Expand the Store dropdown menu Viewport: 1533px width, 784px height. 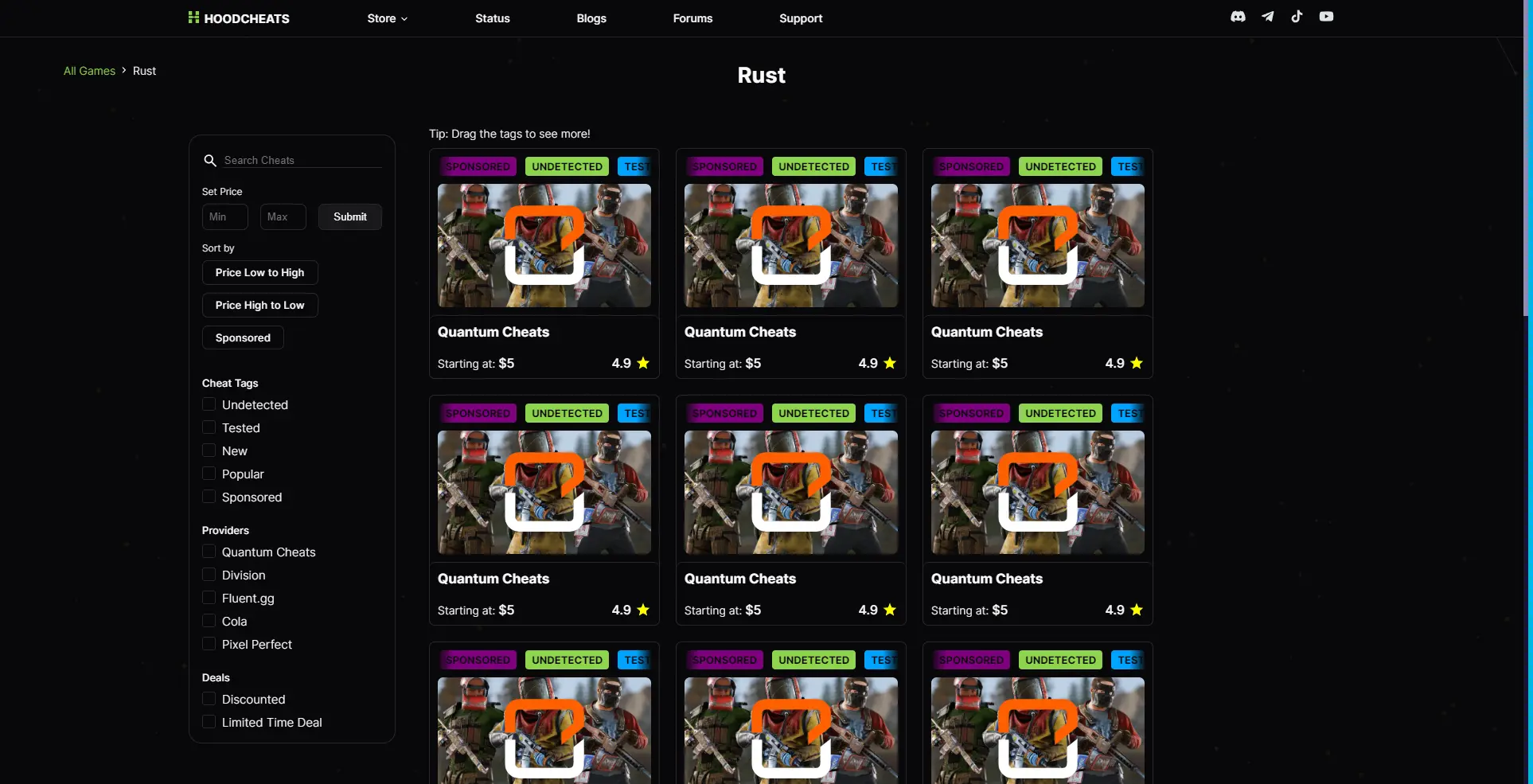(387, 18)
